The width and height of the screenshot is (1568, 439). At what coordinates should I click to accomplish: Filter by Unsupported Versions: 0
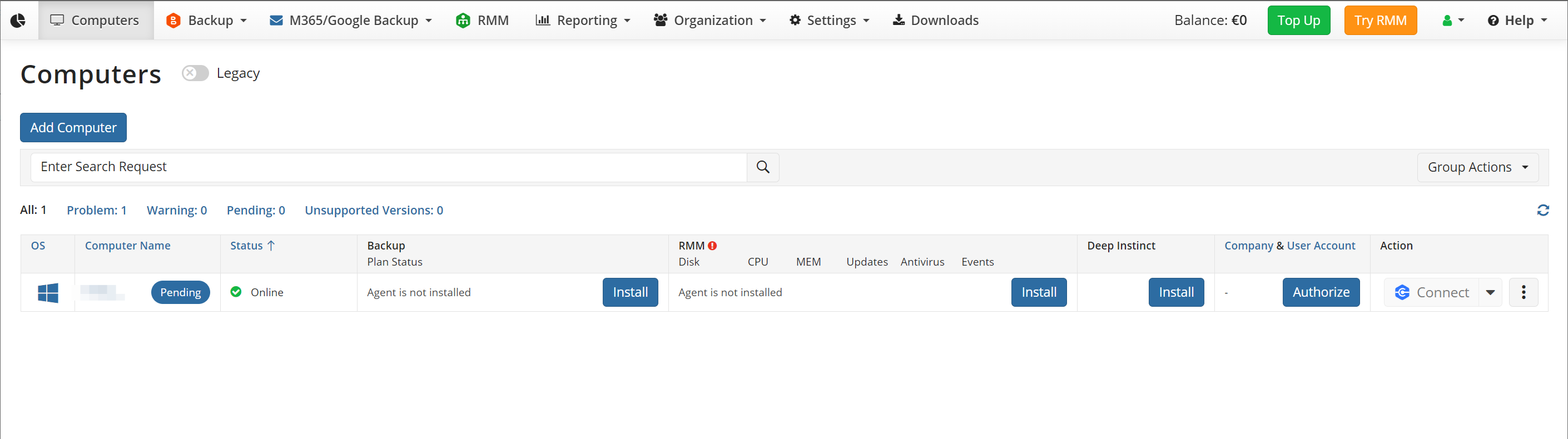[374, 211]
